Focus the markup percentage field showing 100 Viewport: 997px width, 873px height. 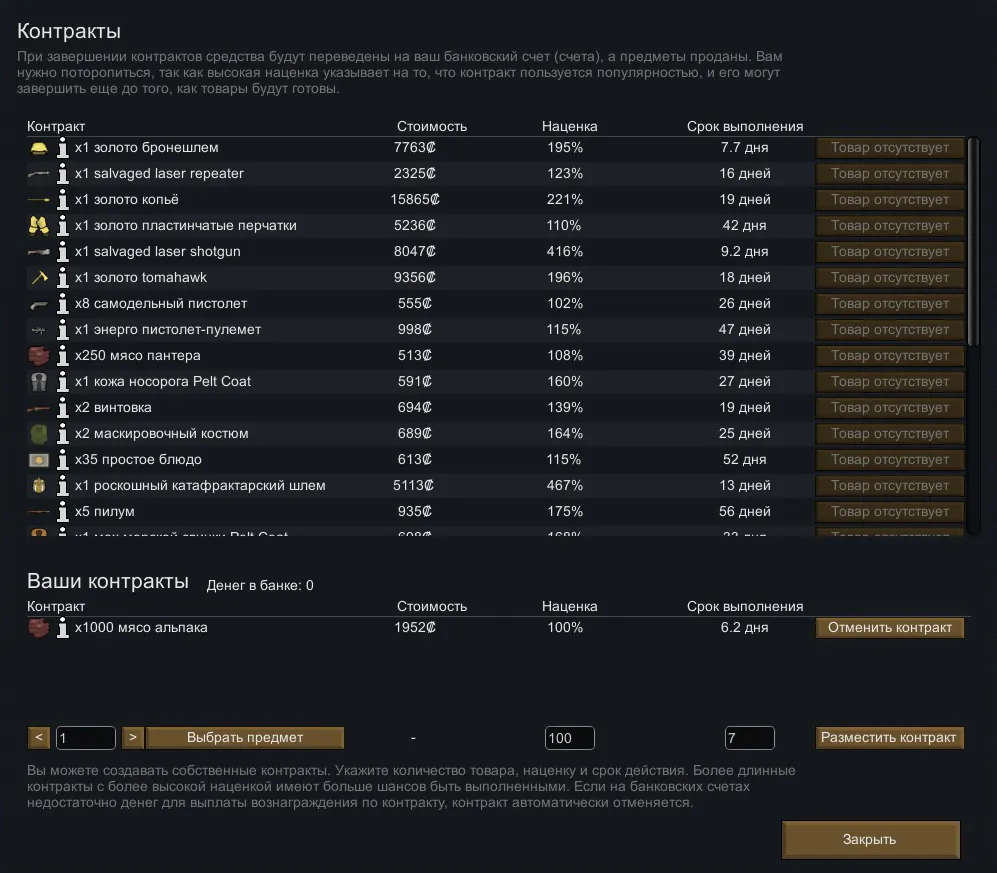(569, 738)
